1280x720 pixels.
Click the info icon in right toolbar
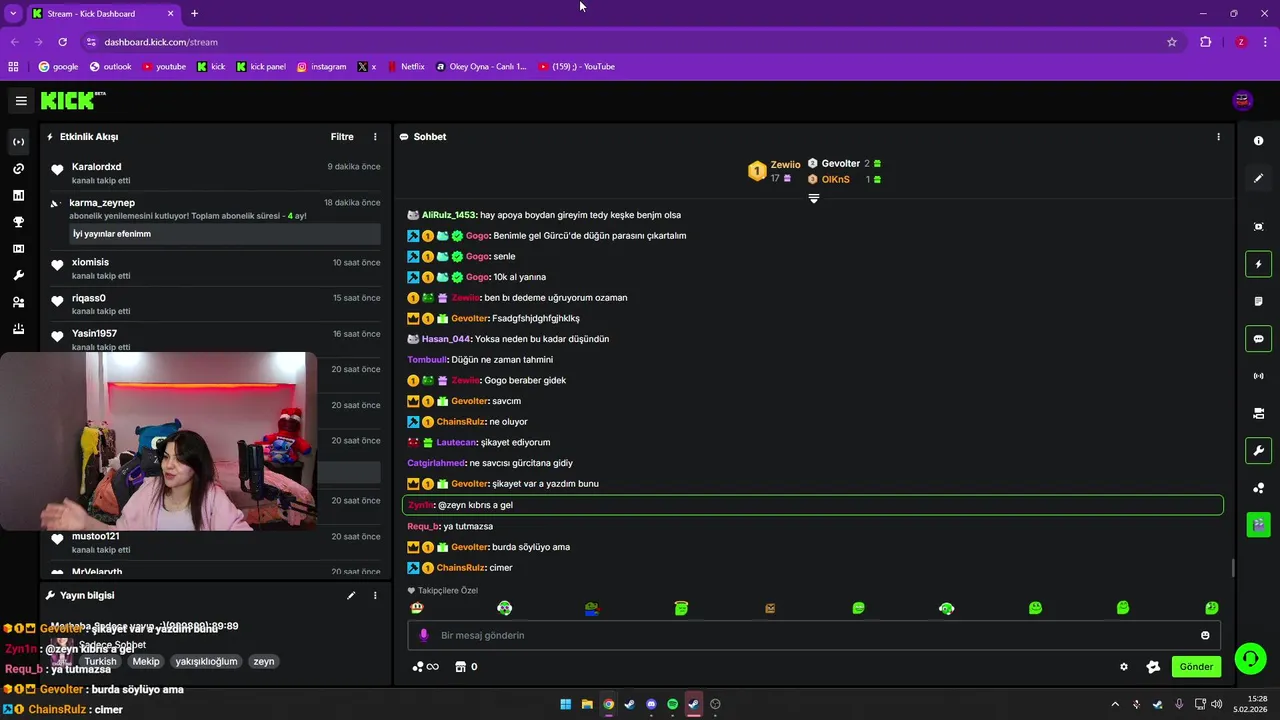(1258, 141)
